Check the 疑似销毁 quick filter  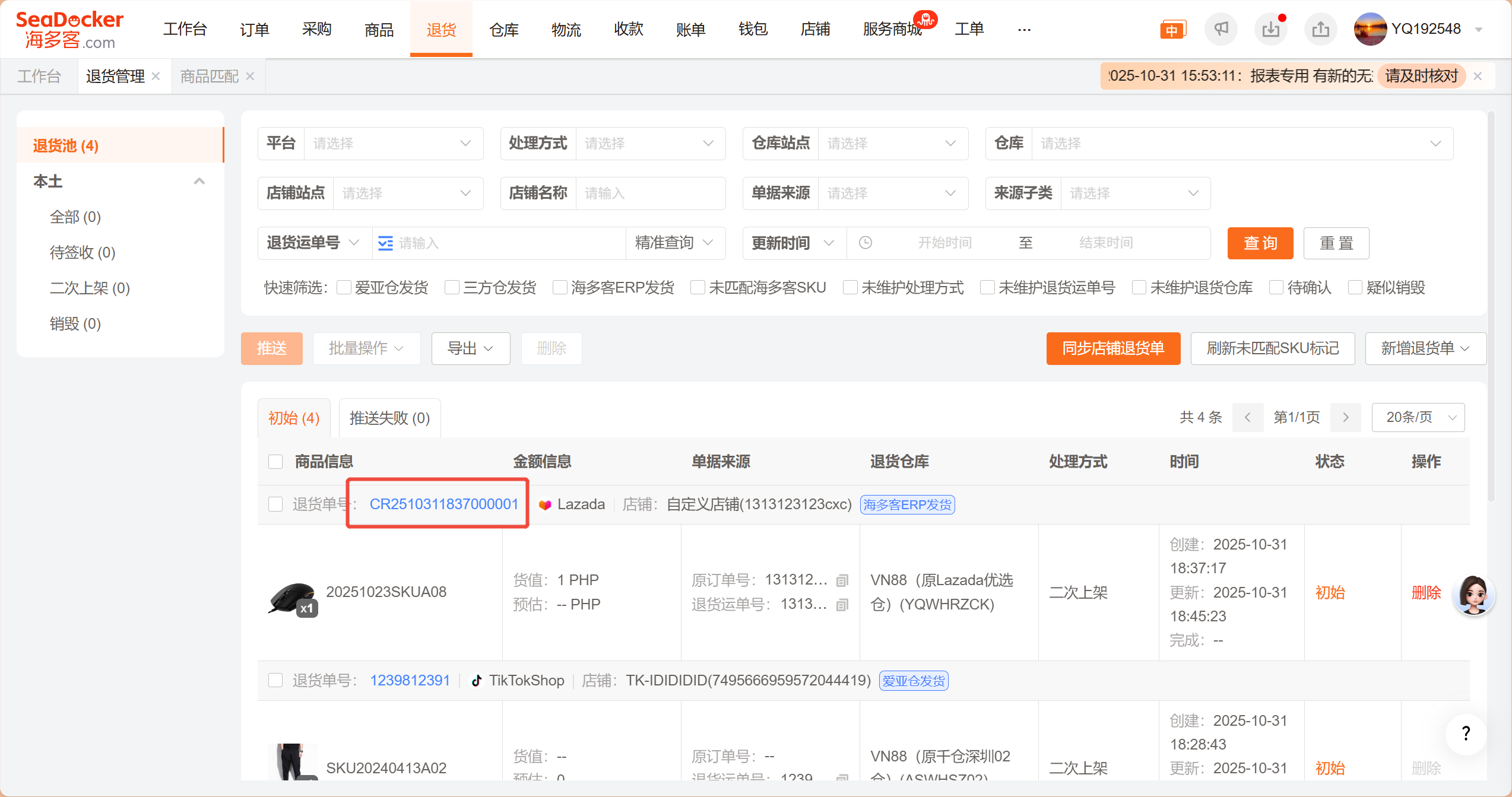coord(1355,288)
